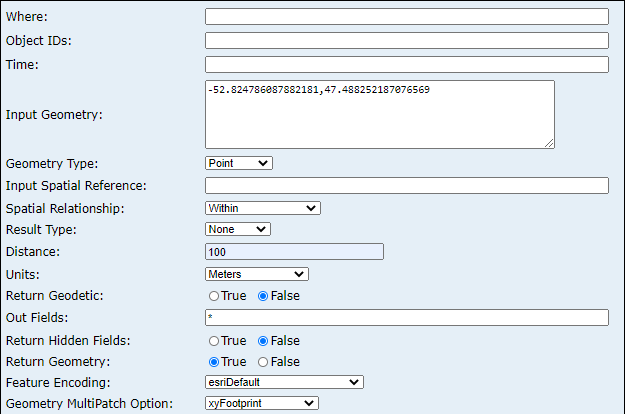This screenshot has height=414, width=625.
Task: Grab the Input Geometry textarea resize handle
Action: click(x=549, y=143)
